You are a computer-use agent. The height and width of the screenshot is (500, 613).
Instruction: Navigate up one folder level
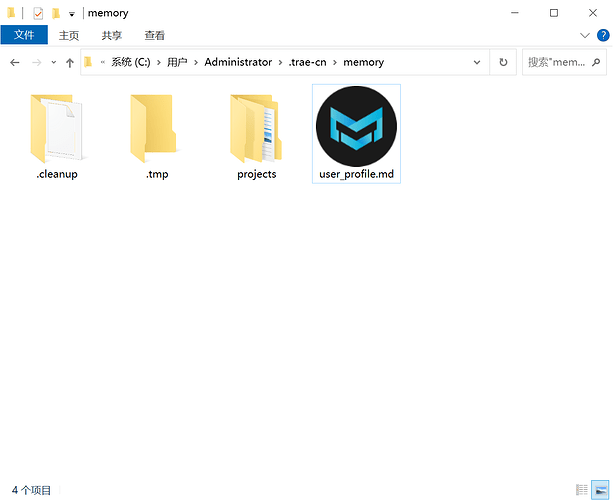70,63
